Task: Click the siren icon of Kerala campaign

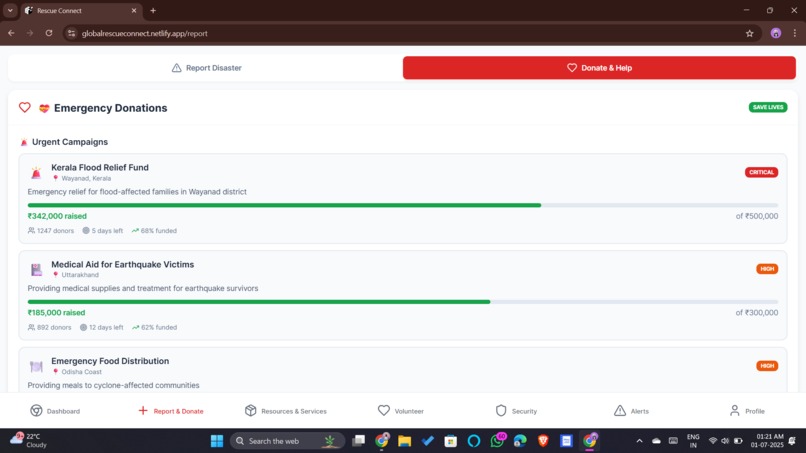Action: click(x=36, y=172)
